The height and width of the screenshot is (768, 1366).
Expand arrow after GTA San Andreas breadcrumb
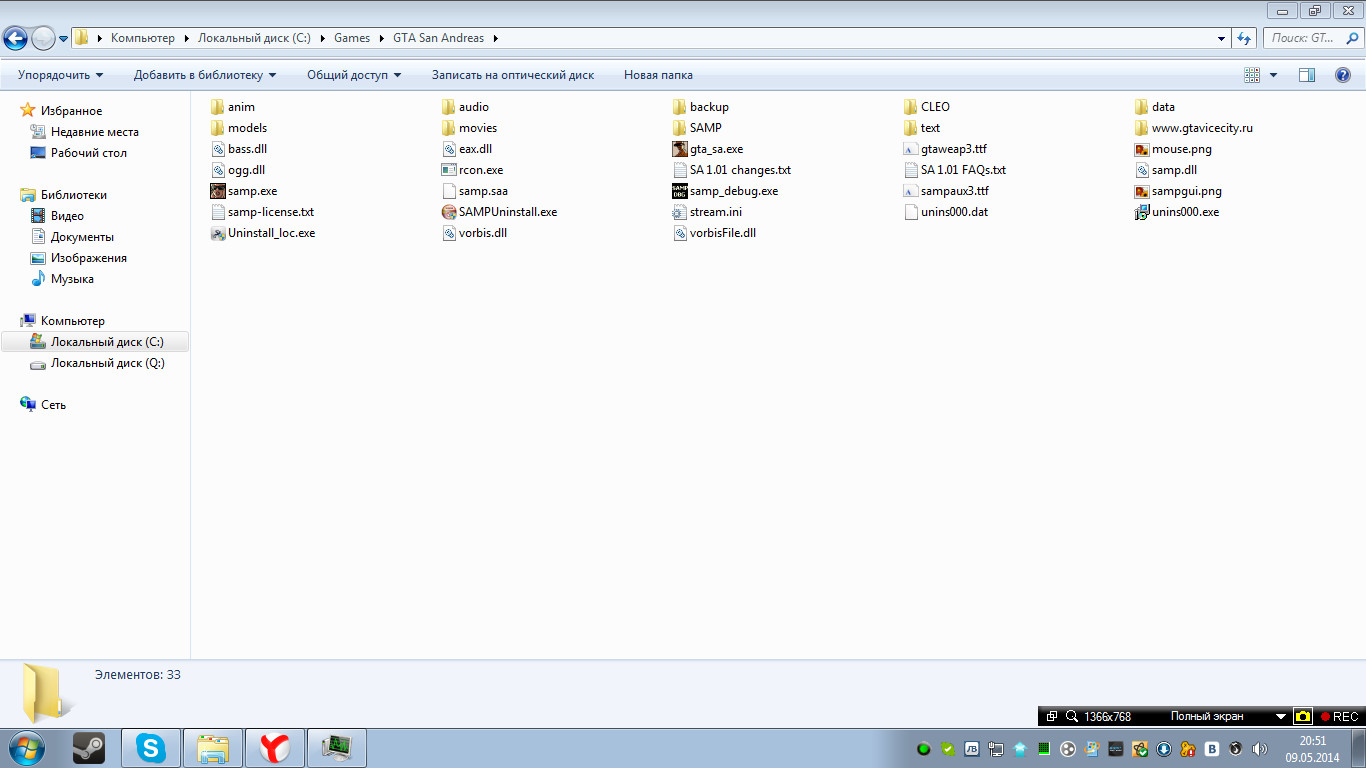tap(496, 38)
